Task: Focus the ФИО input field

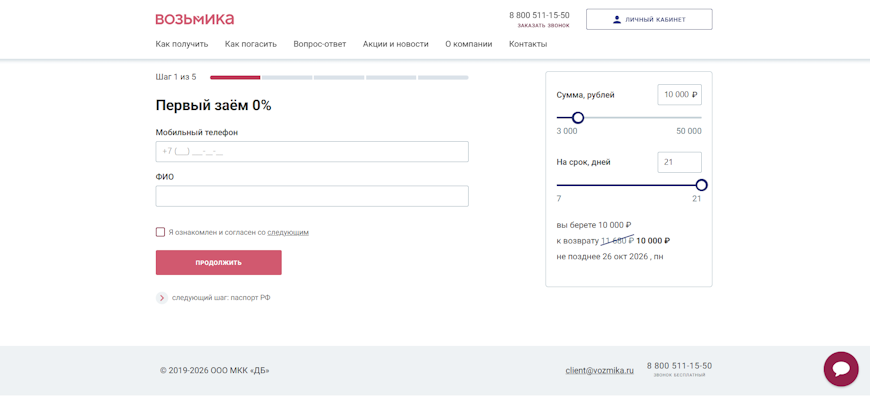Action: click(x=312, y=196)
